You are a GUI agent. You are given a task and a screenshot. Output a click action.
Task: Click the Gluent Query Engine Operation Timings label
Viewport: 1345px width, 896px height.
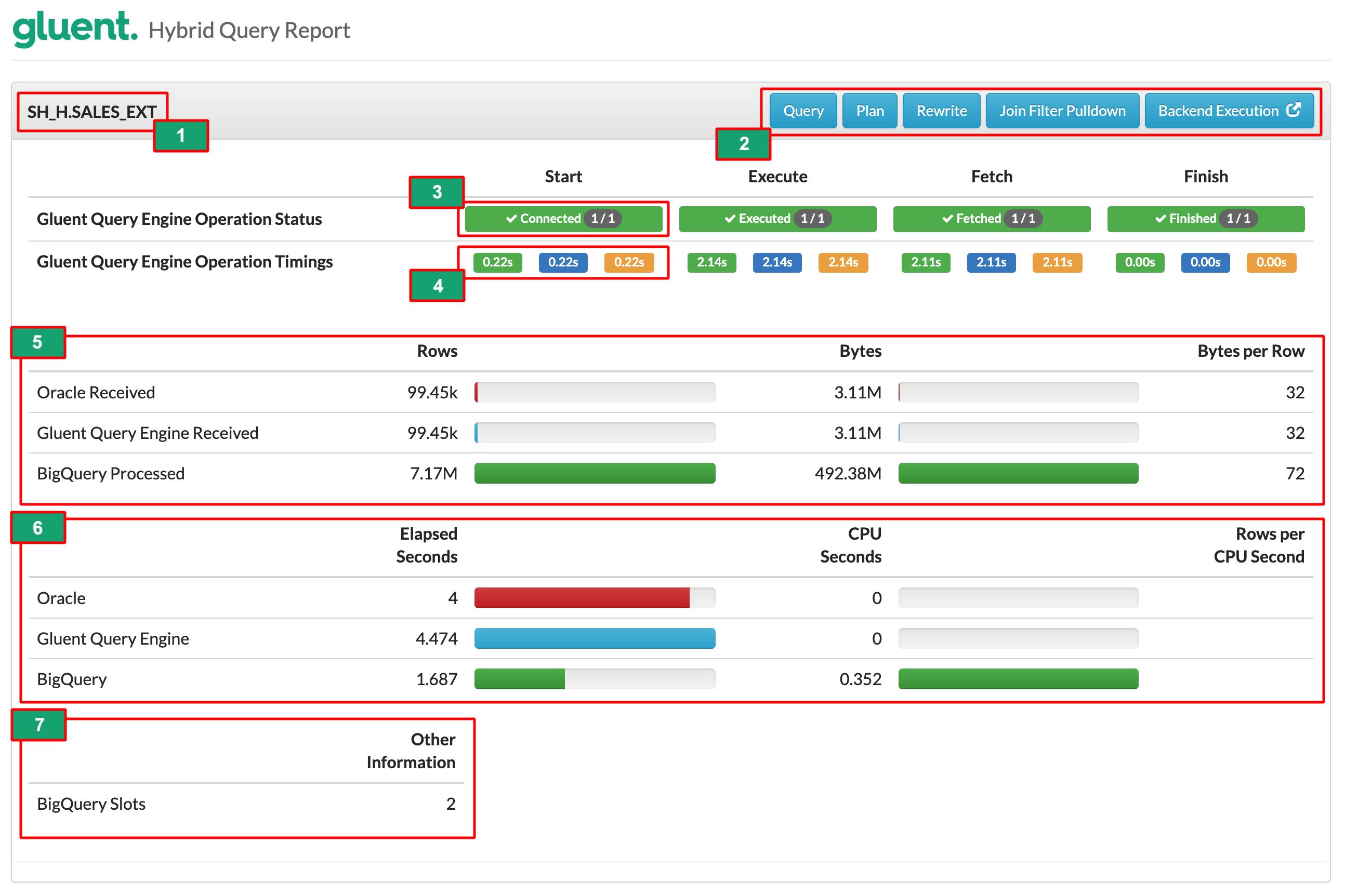(184, 262)
